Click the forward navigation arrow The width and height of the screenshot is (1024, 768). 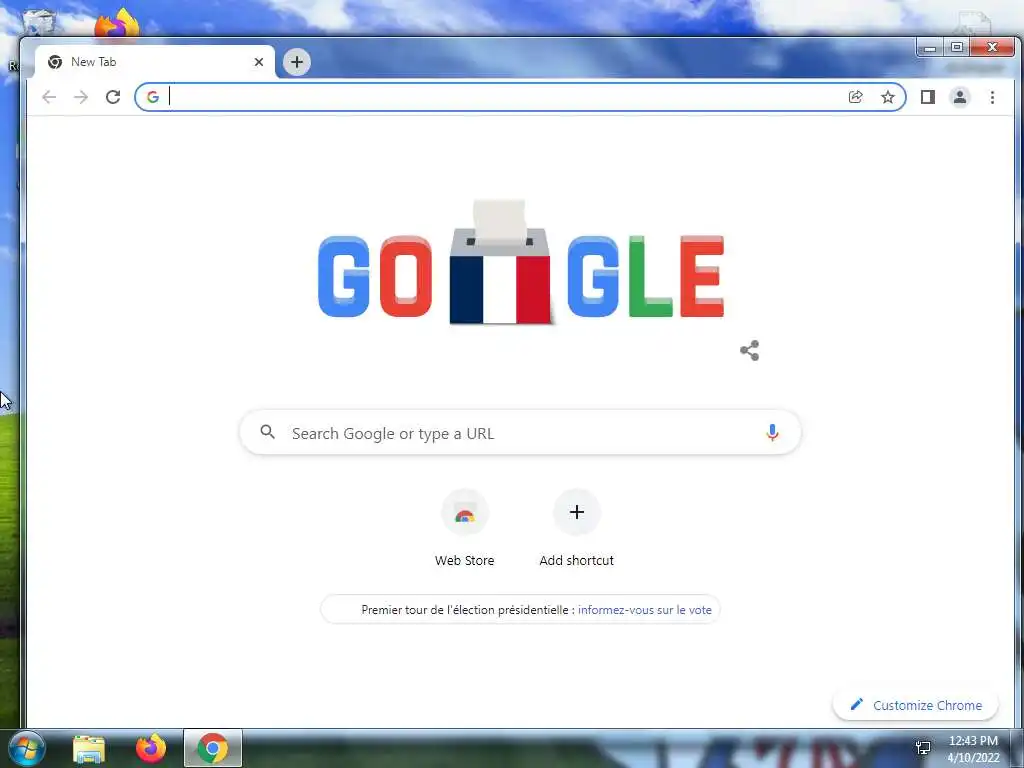point(81,97)
